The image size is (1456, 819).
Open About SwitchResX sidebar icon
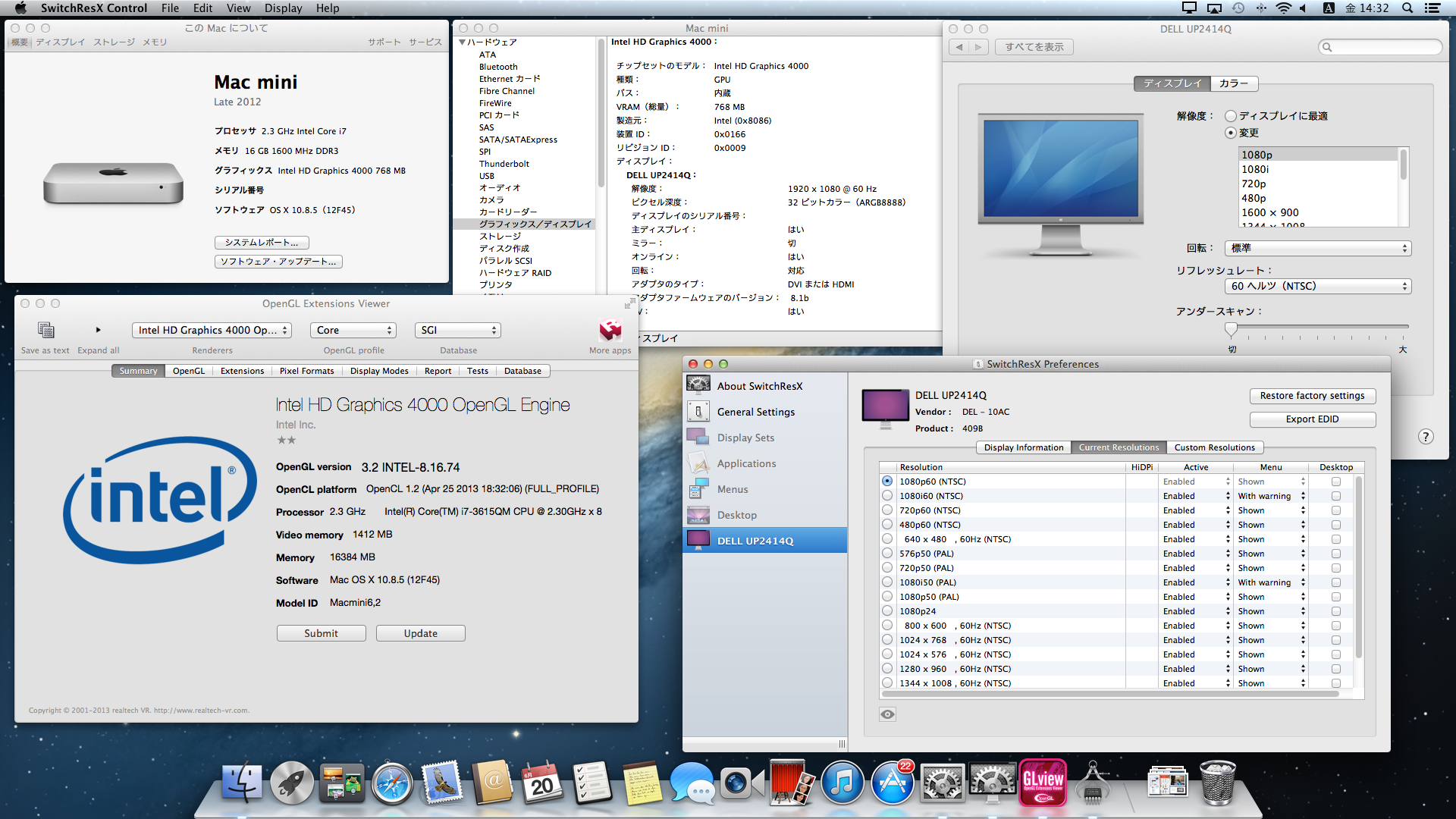pyautogui.click(x=698, y=385)
